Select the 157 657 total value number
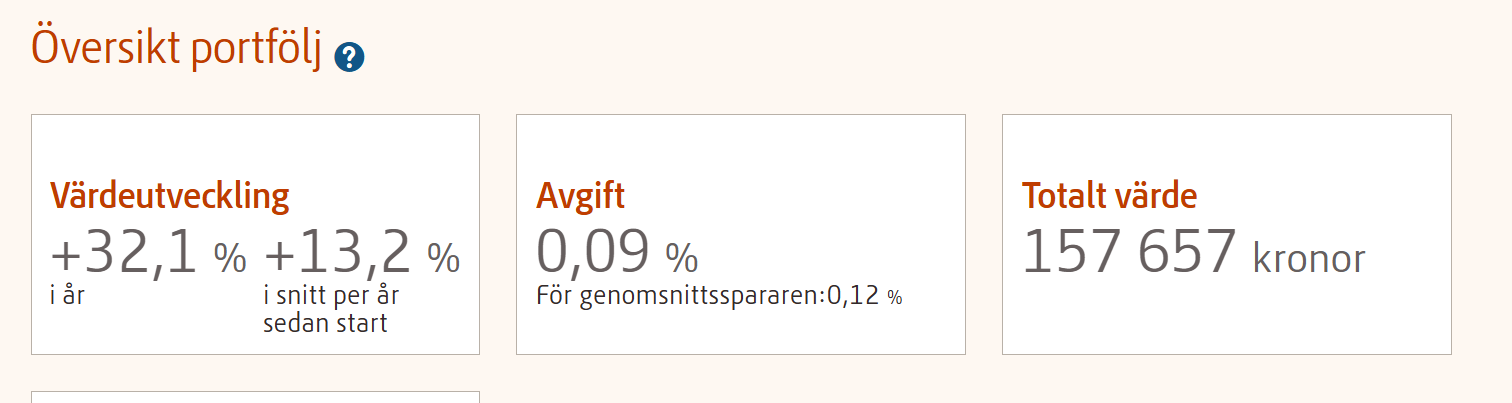Image resolution: width=1512 pixels, height=403 pixels. tap(1129, 252)
